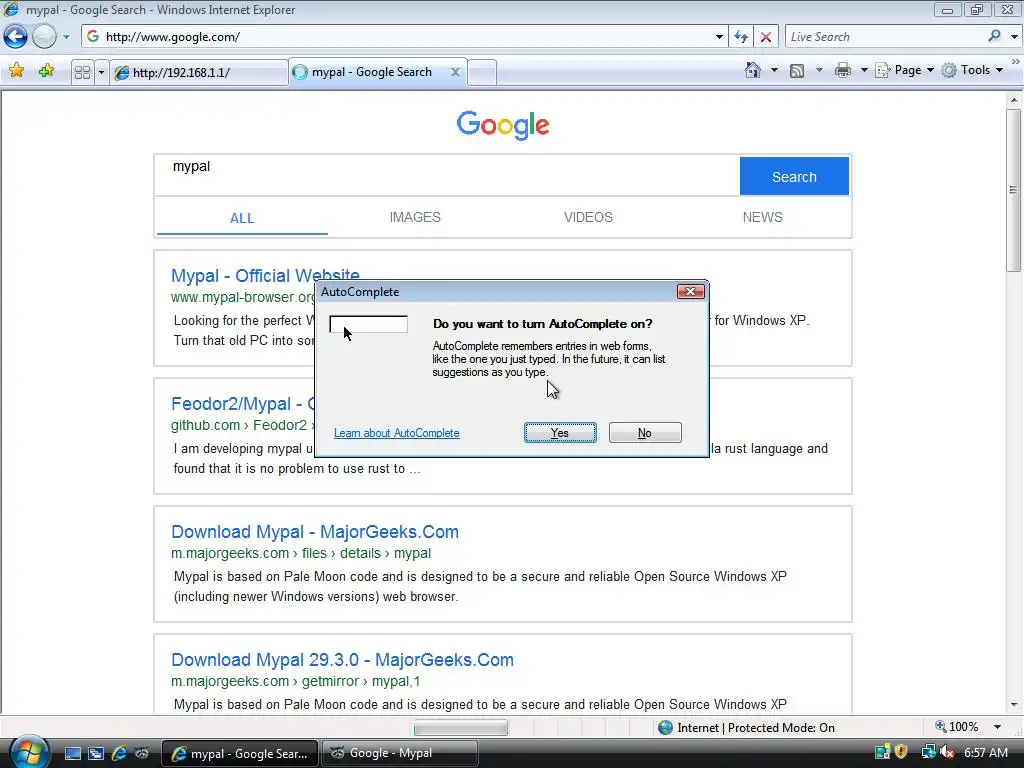Open Download Mypal 29.3.0 - MajorGeeks.Com result
Screen dimensions: 1024x768
coord(342,660)
